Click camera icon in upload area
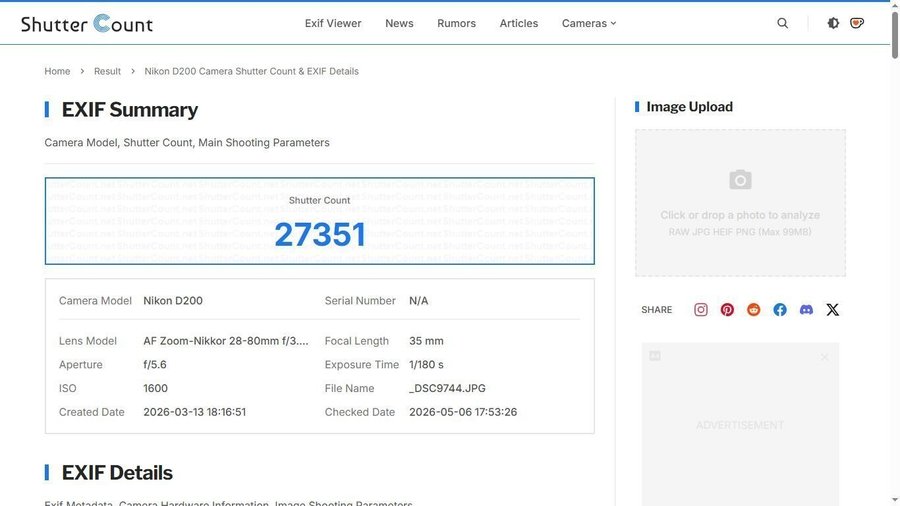Image resolution: width=900 pixels, height=506 pixels. click(740, 180)
